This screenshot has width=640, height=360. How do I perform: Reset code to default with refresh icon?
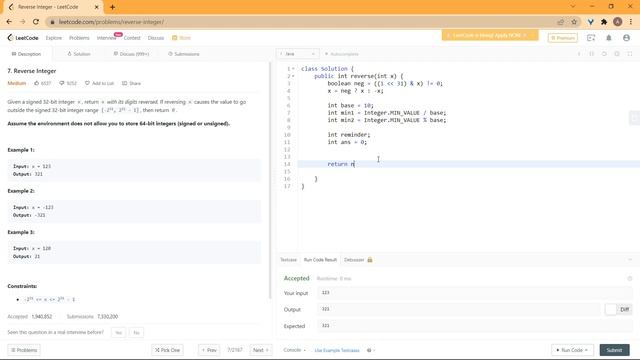click(604, 54)
